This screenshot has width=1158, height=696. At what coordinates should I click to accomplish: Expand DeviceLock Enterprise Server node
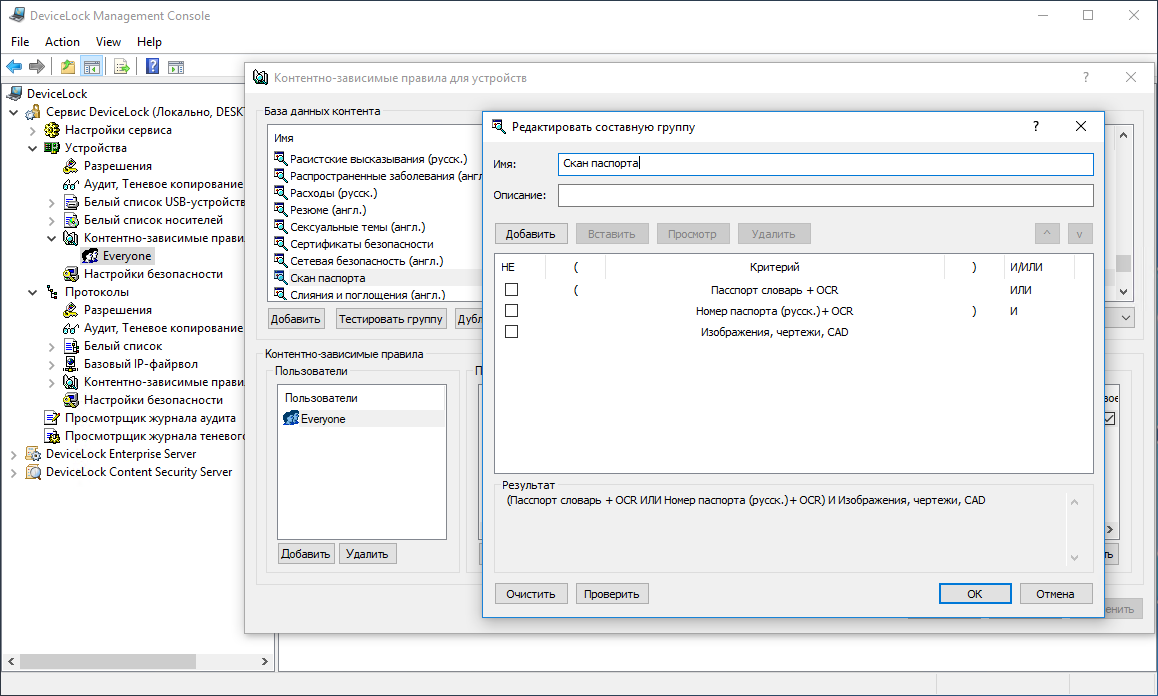14,454
